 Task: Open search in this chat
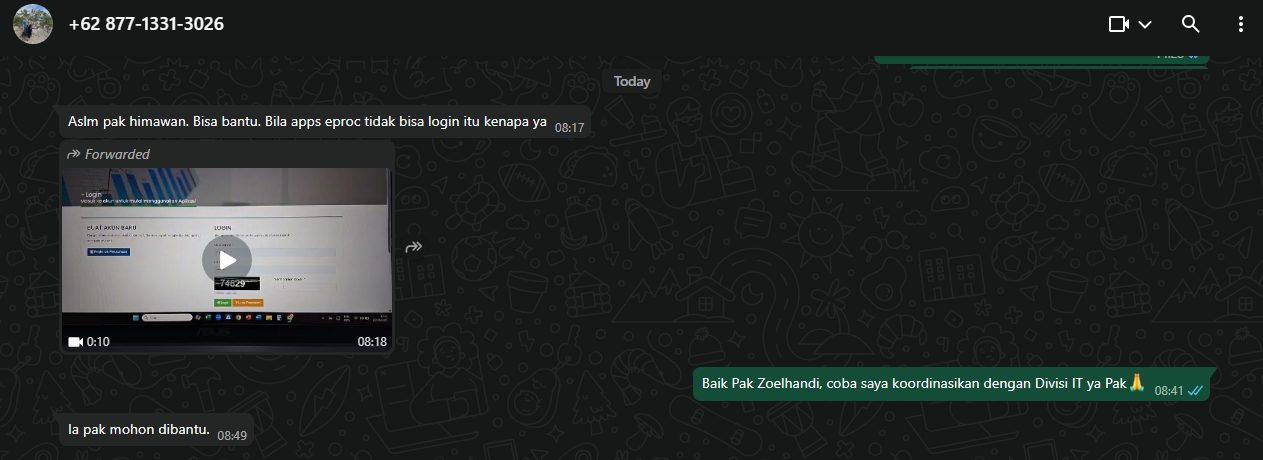(1190, 24)
